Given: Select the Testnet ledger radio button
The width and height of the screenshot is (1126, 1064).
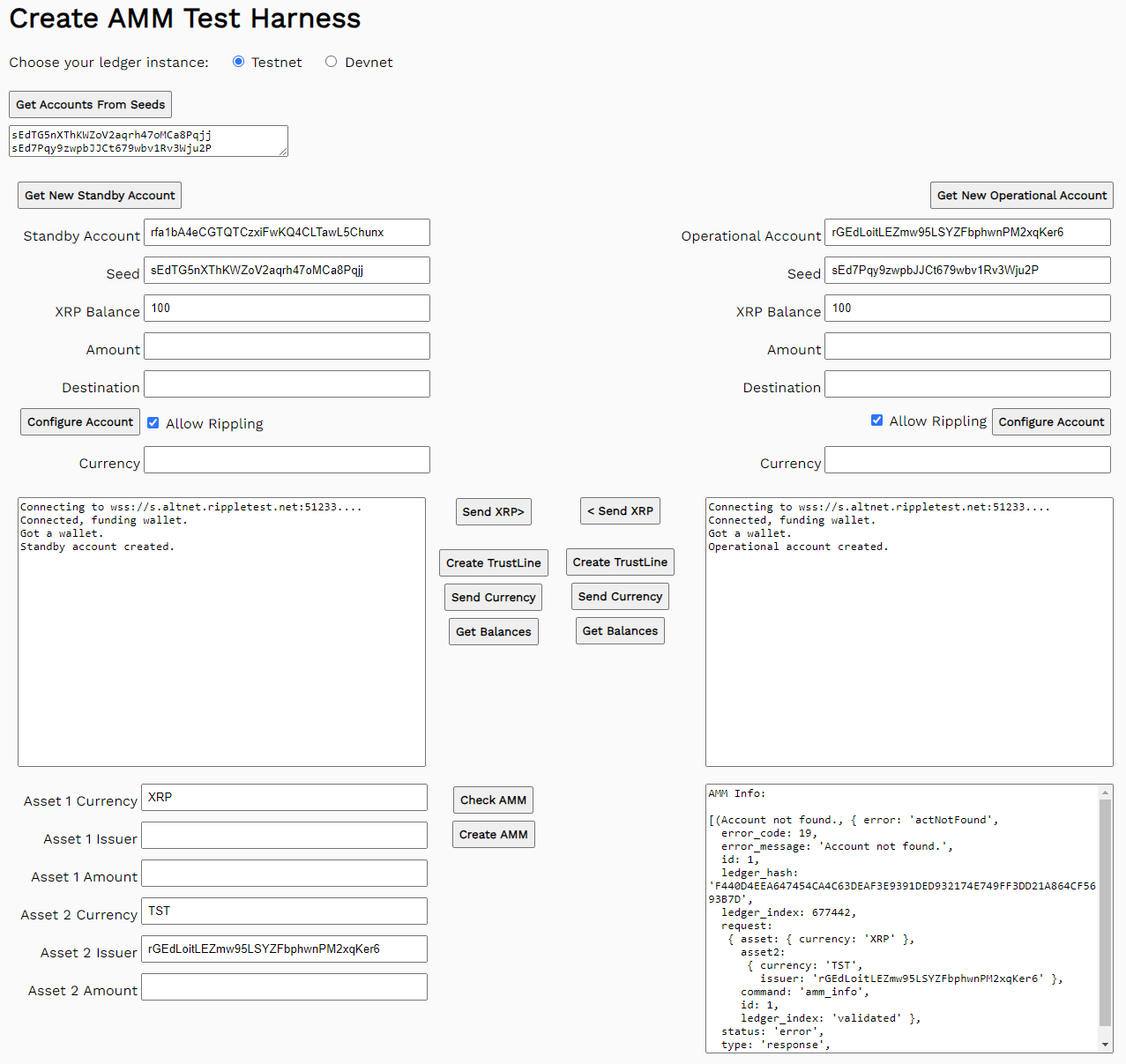Looking at the screenshot, I should click(x=238, y=62).
